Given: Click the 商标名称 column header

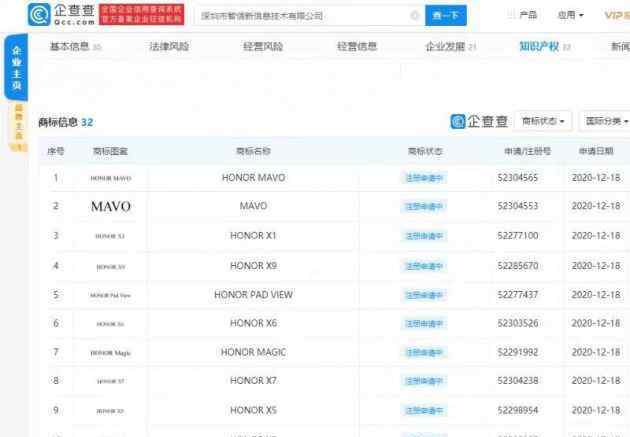Looking at the screenshot, I should pyautogui.click(x=253, y=151).
